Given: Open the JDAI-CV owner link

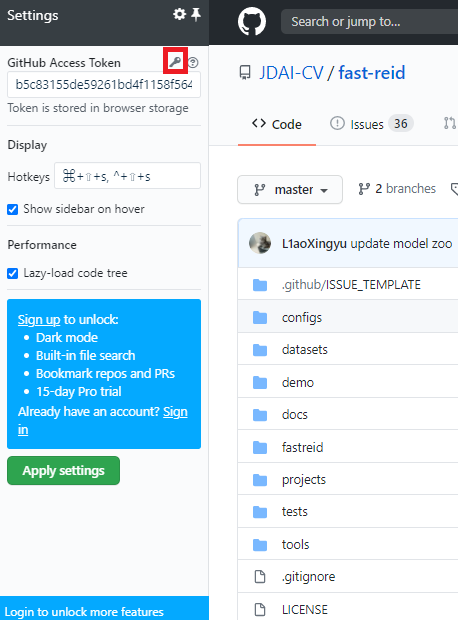Looking at the screenshot, I should click(291, 73).
